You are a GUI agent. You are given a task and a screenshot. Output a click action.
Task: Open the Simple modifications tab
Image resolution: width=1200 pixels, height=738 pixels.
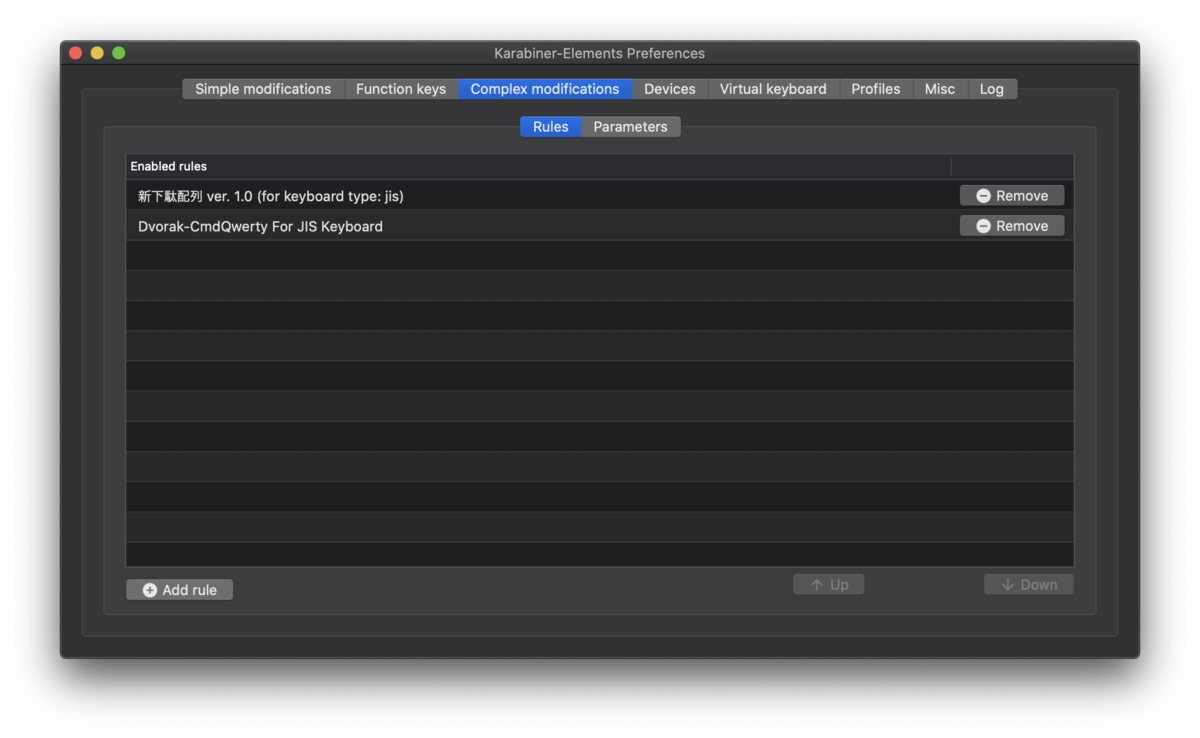263,89
